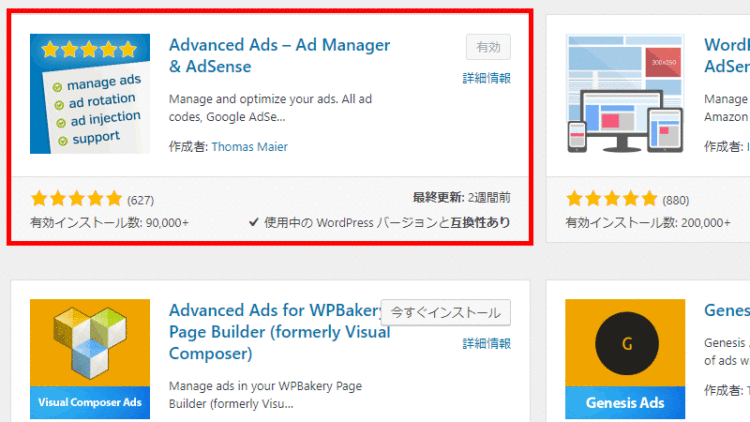Open 詳細情報 for the WPBakery plugin

pyautogui.click(x=487, y=343)
